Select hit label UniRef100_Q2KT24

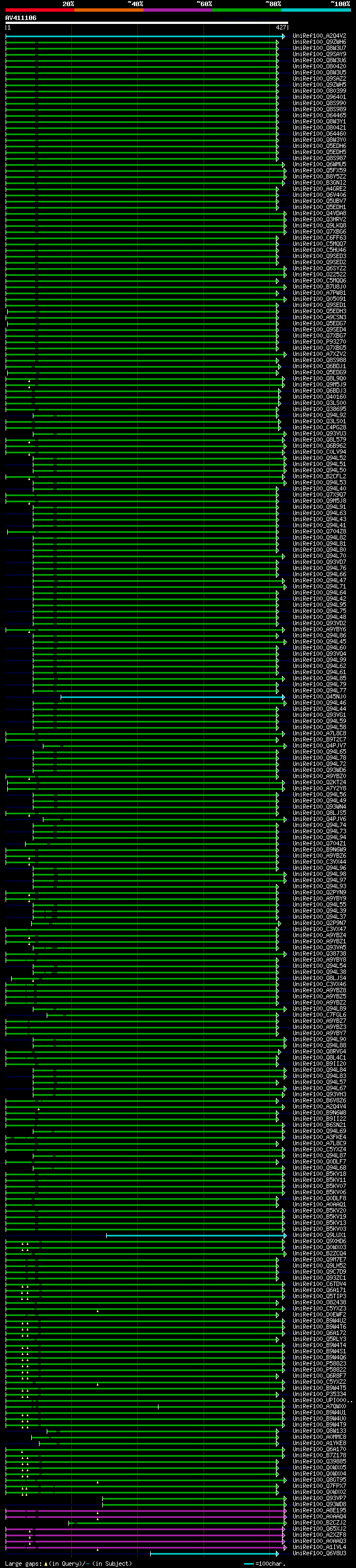[x=319, y=782]
